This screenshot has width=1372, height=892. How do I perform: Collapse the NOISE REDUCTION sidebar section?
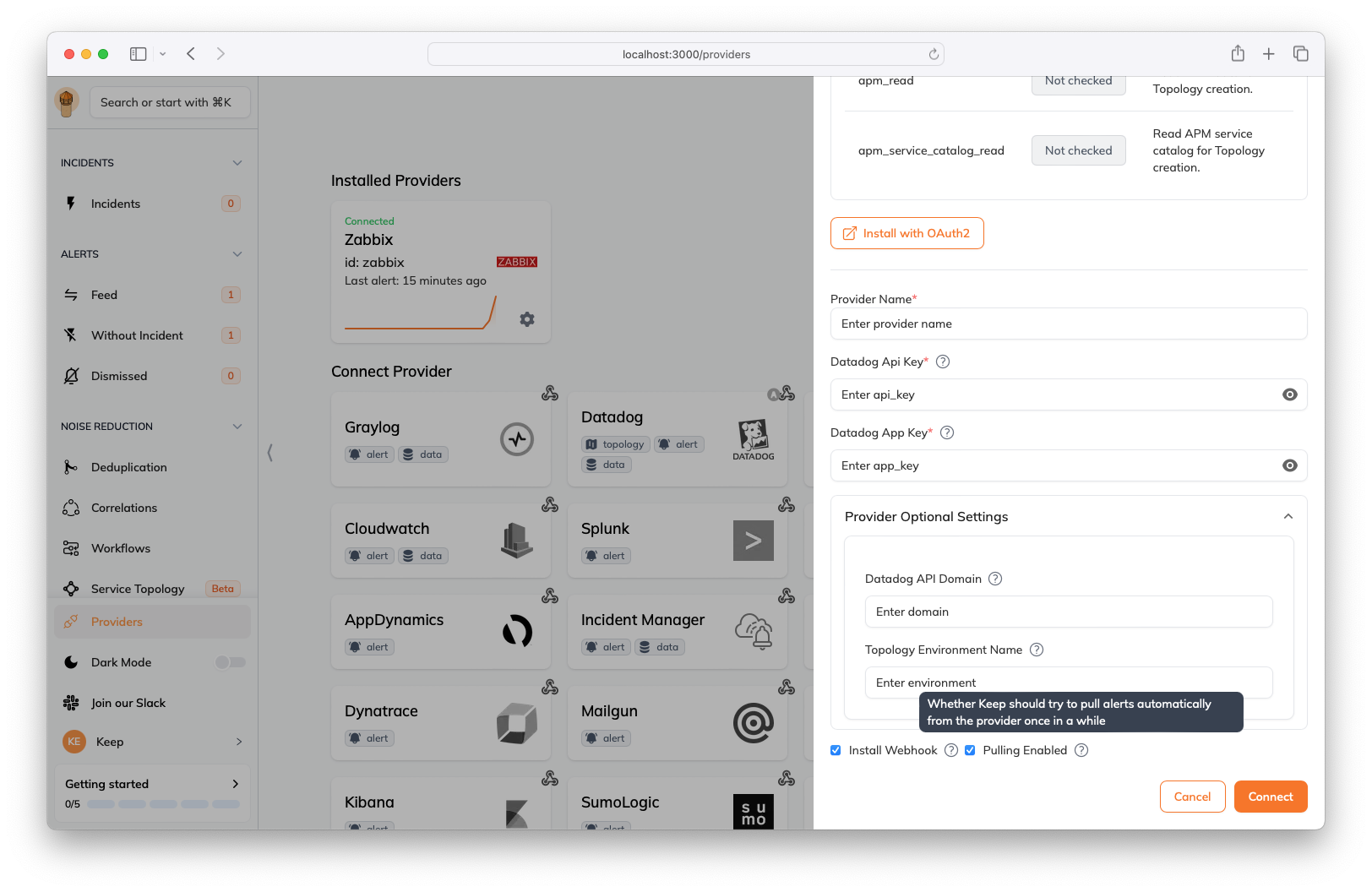point(237,427)
